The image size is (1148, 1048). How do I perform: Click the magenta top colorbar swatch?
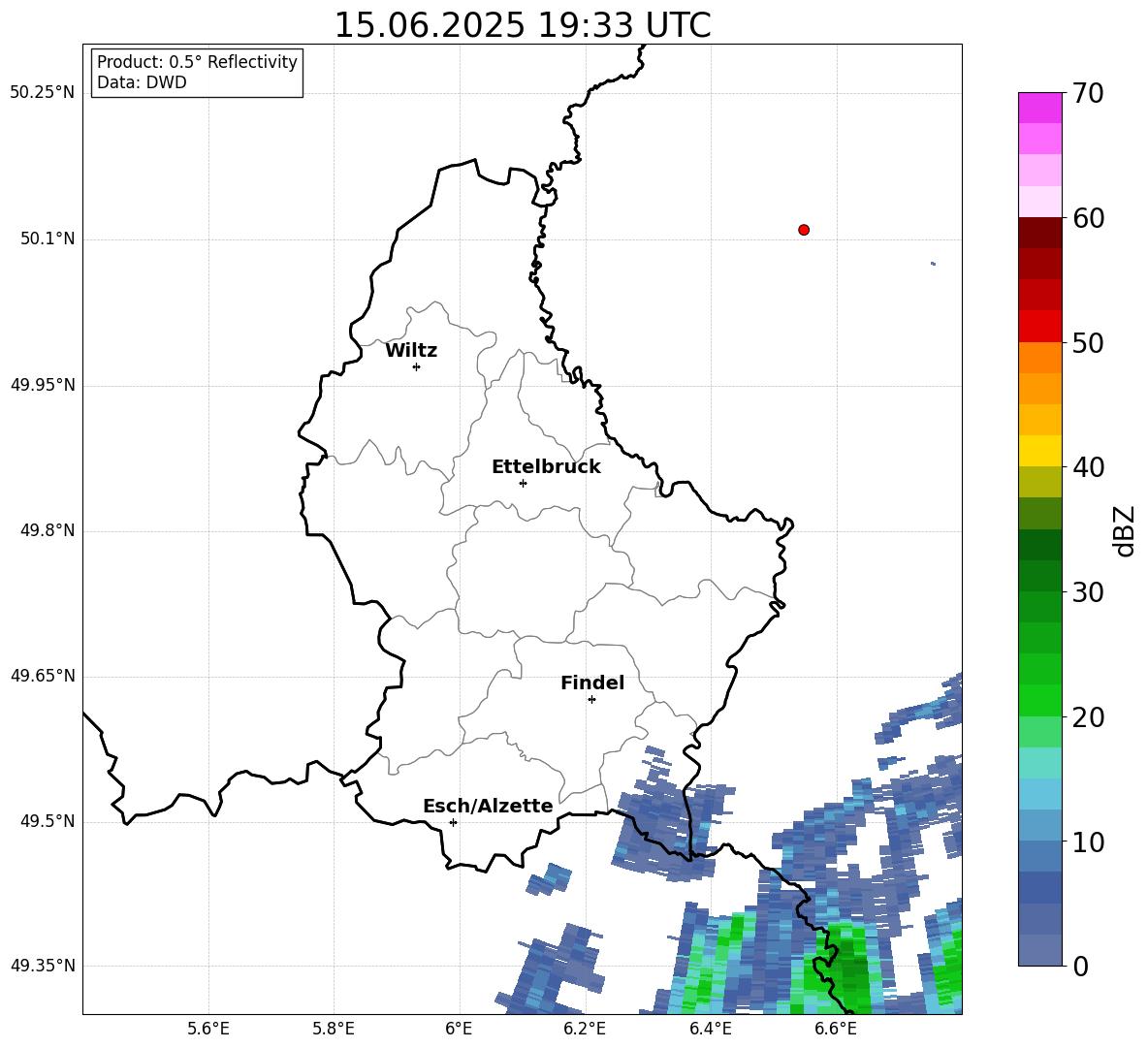click(1039, 108)
